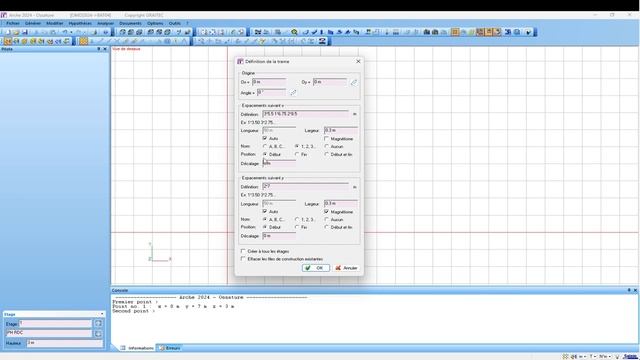Select 1, 2, 3 naming for y spacings
The image size is (640, 360).
(x=297, y=219)
